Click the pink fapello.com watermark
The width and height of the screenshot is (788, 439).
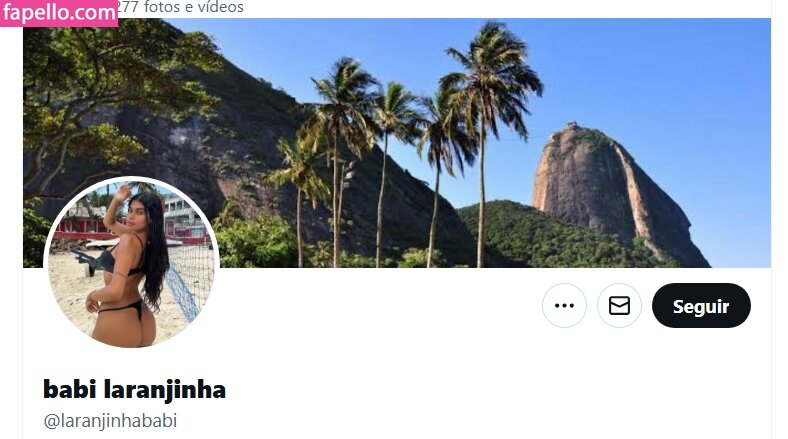[59, 13]
